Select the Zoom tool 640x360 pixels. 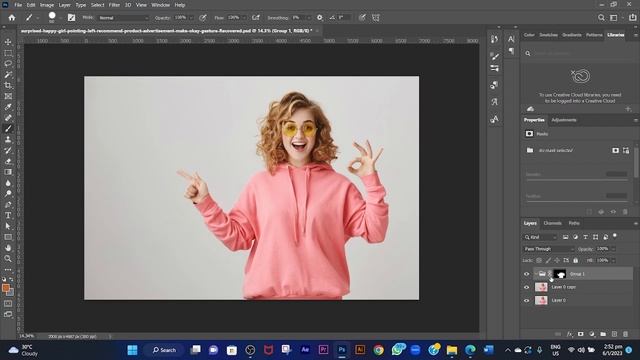click(x=8, y=258)
